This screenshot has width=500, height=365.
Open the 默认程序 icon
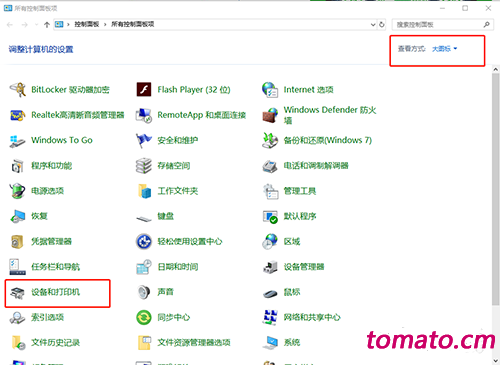coord(270,216)
